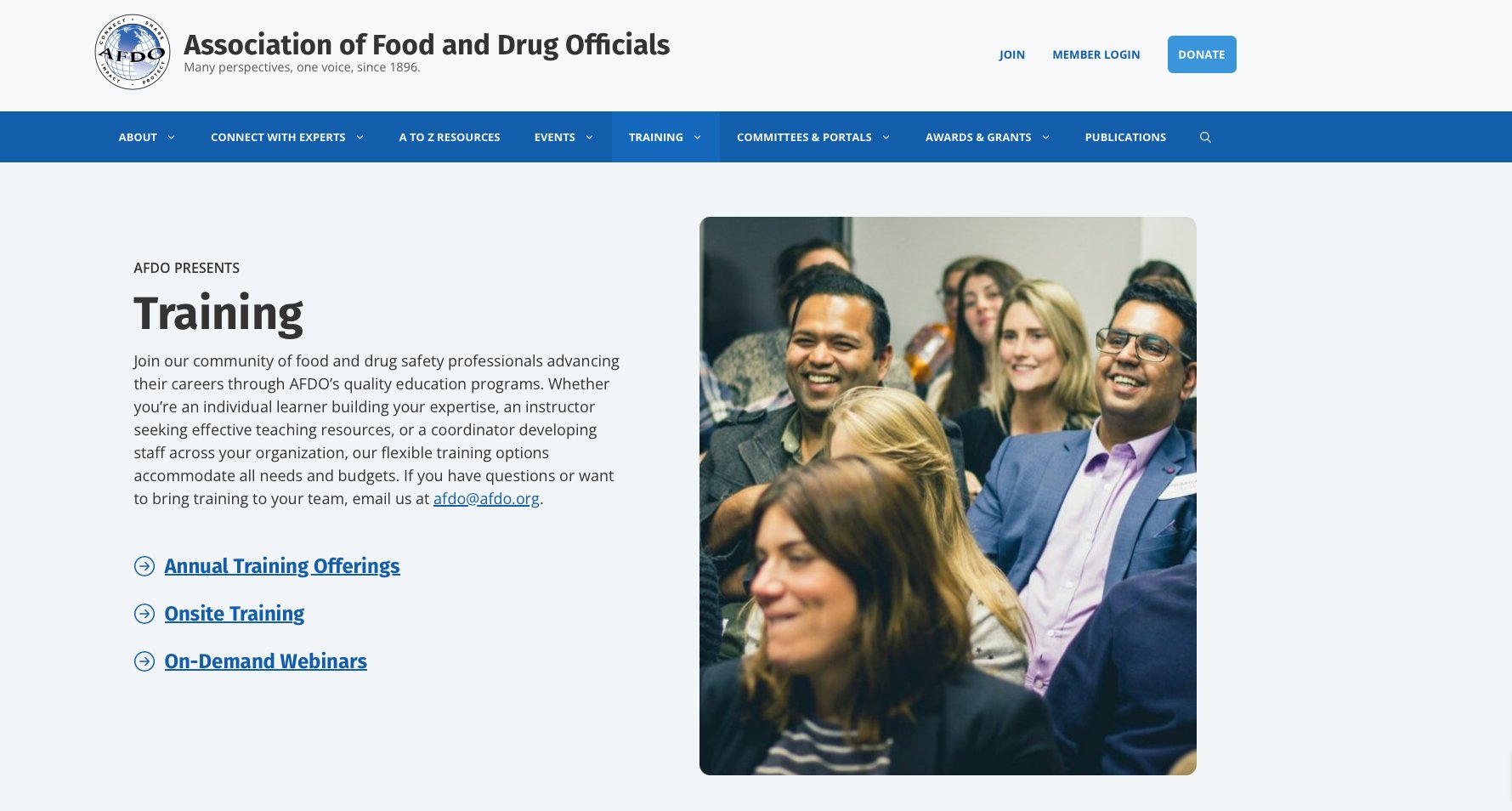Click the arrow icon beside Annual Training Offerings
This screenshot has width=1512, height=811.
pos(144,566)
